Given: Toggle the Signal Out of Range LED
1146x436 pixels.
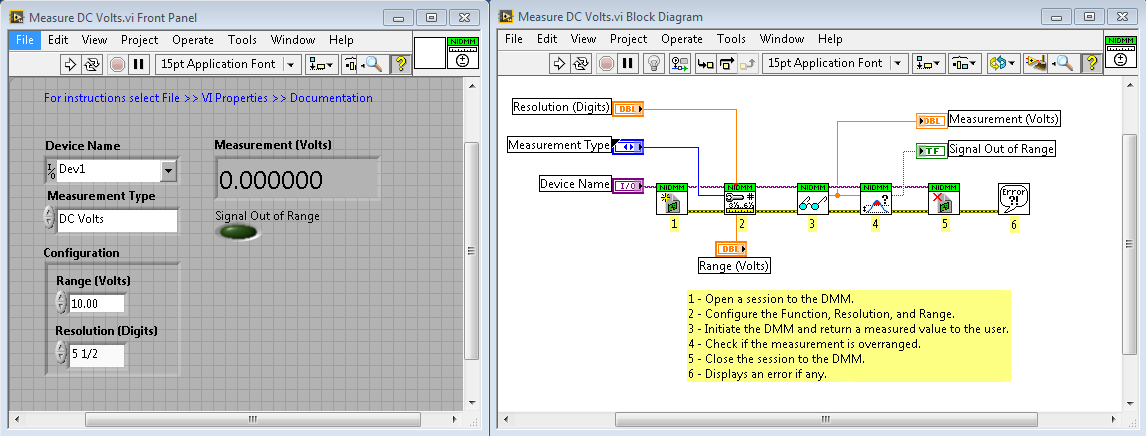Looking at the screenshot, I should click(237, 232).
